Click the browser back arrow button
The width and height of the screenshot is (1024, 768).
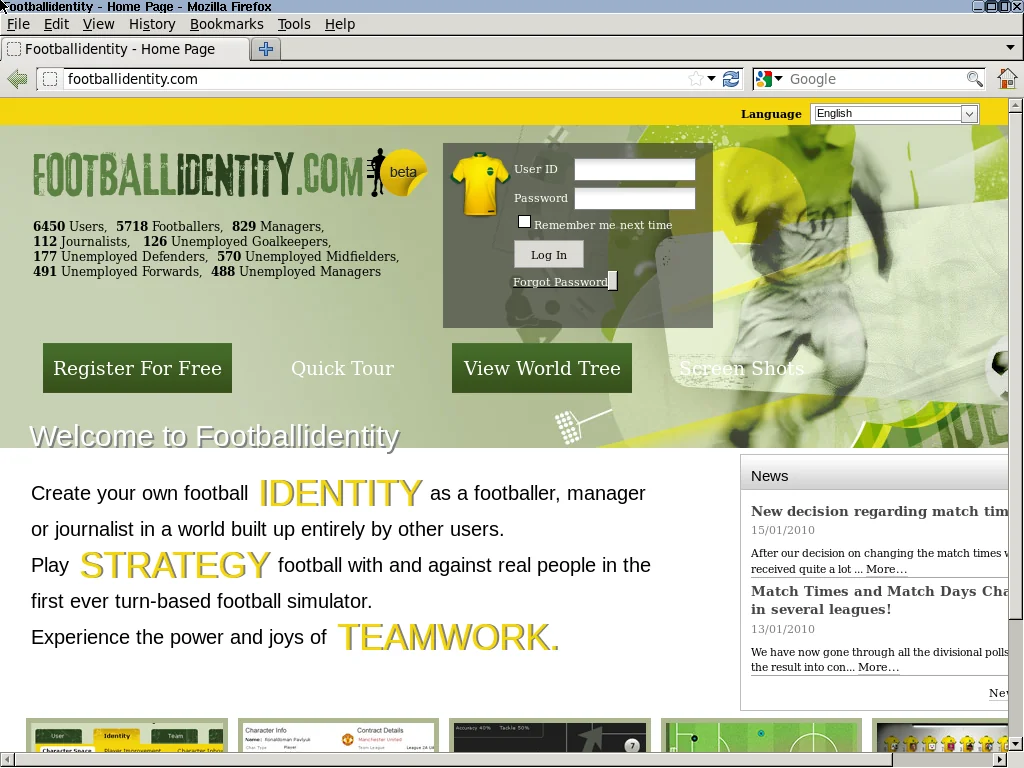pyautogui.click(x=17, y=79)
